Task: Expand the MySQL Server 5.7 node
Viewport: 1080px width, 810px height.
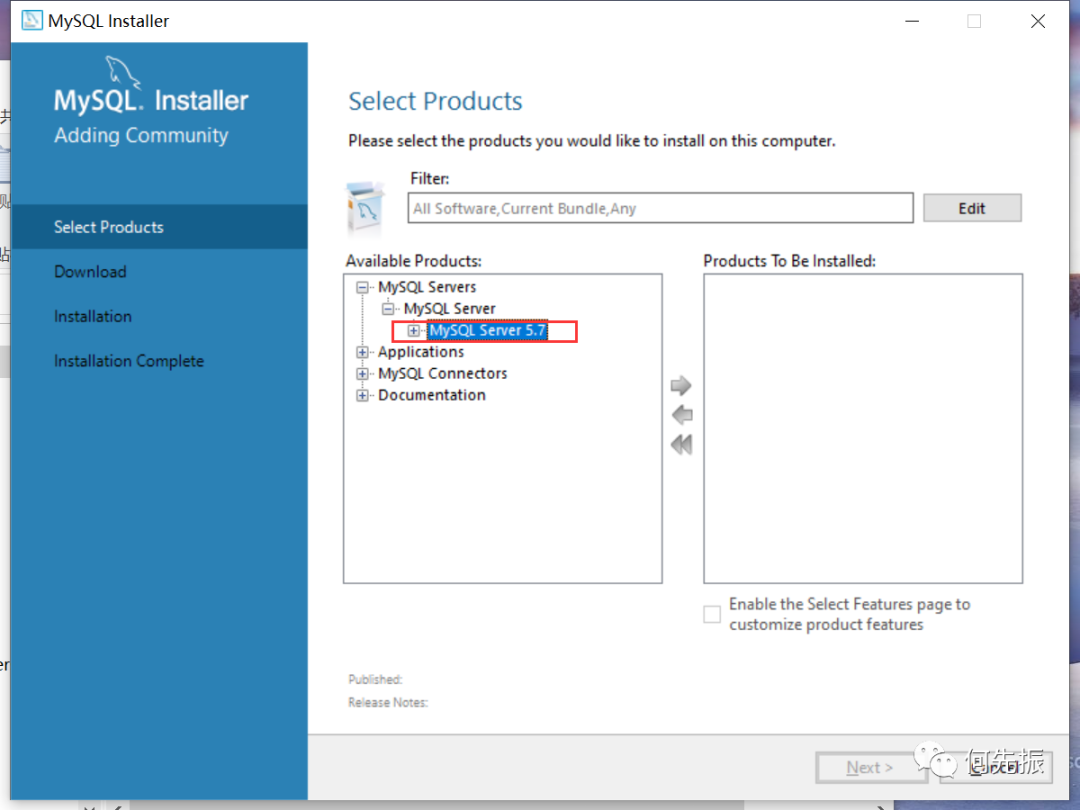Action: coord(413,331)
